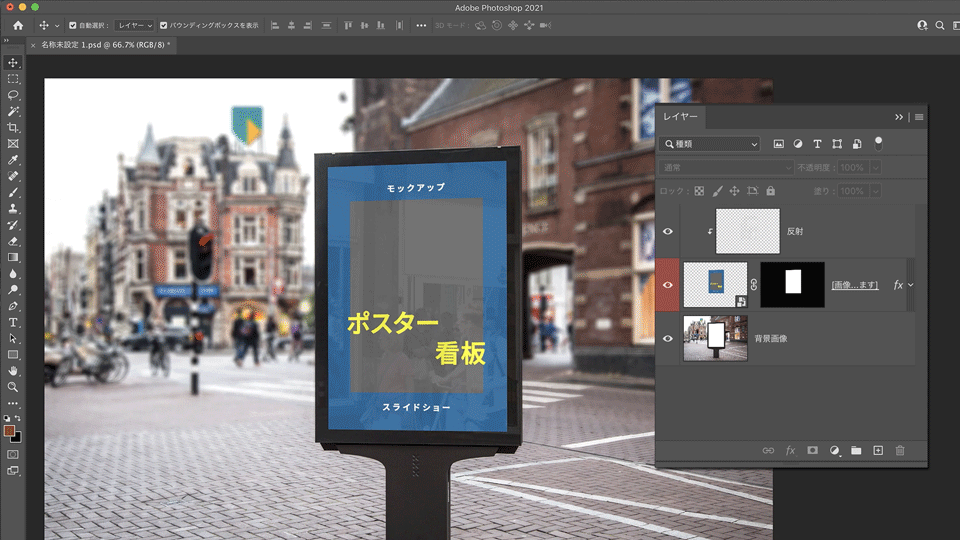Open the 種類 layer filter dropdown

(x=710, y=144)
